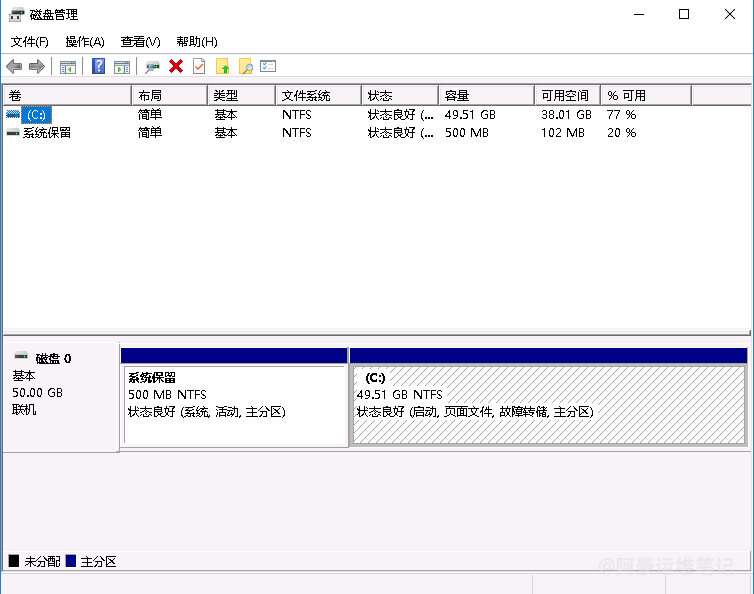Open the 文件(F) menu
The width and height of the screenshot is (754, 594).
point(30,42)
